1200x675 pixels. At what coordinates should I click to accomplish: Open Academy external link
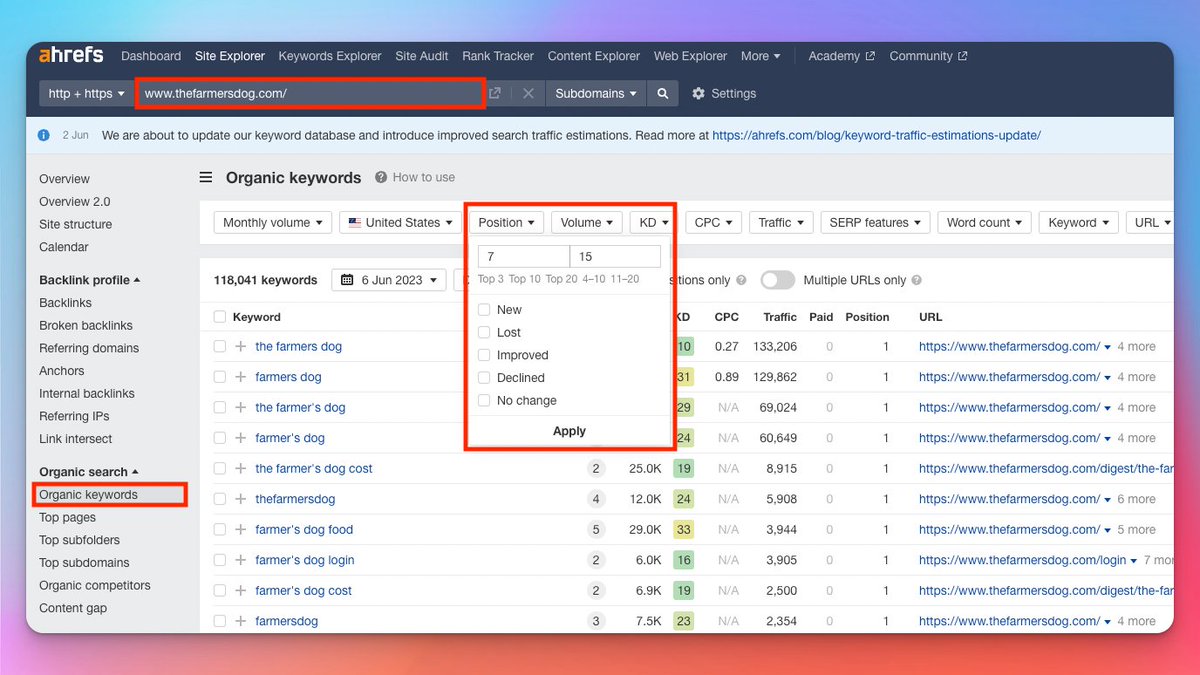click(841, 56)
